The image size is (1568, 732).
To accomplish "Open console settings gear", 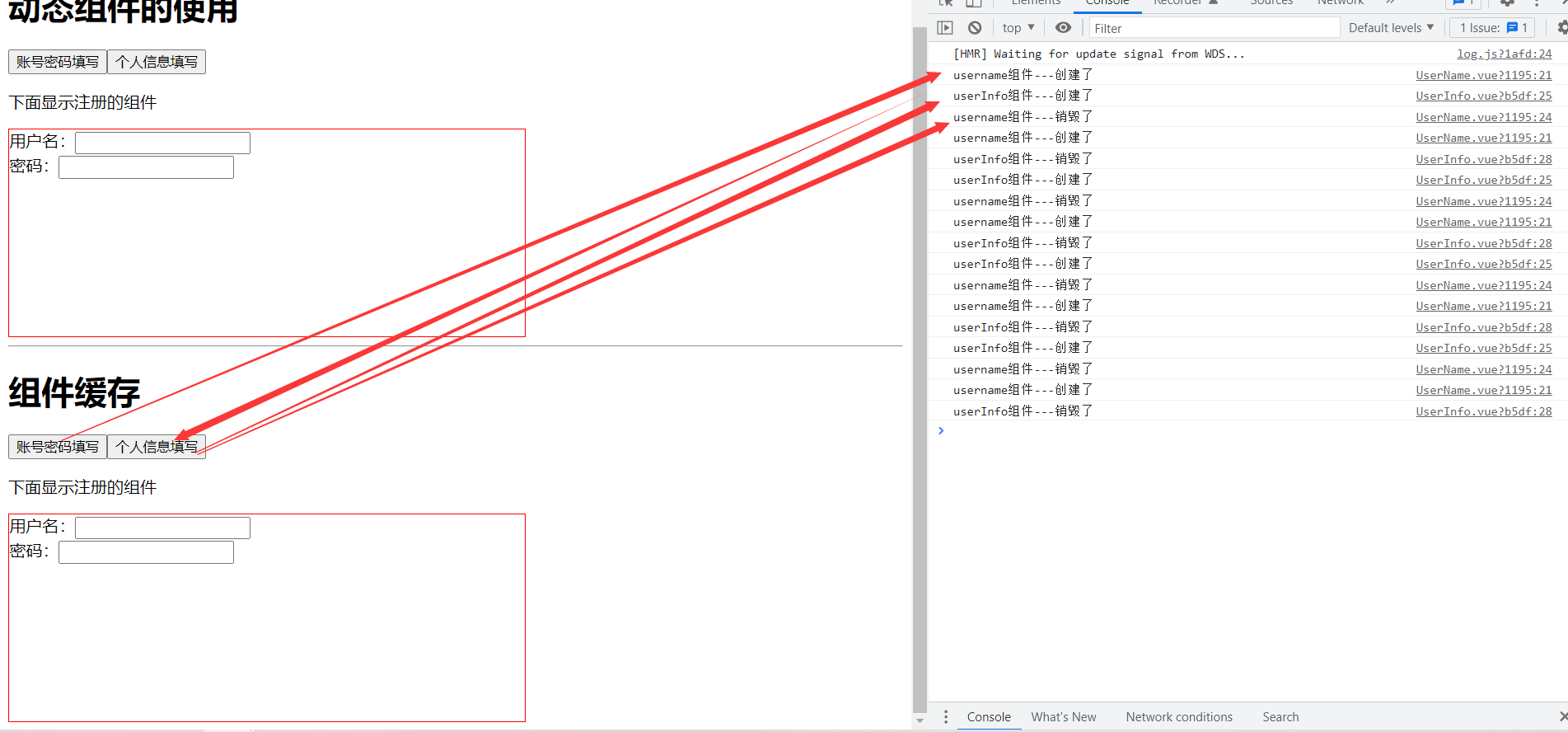I will tap(1561, 28).
